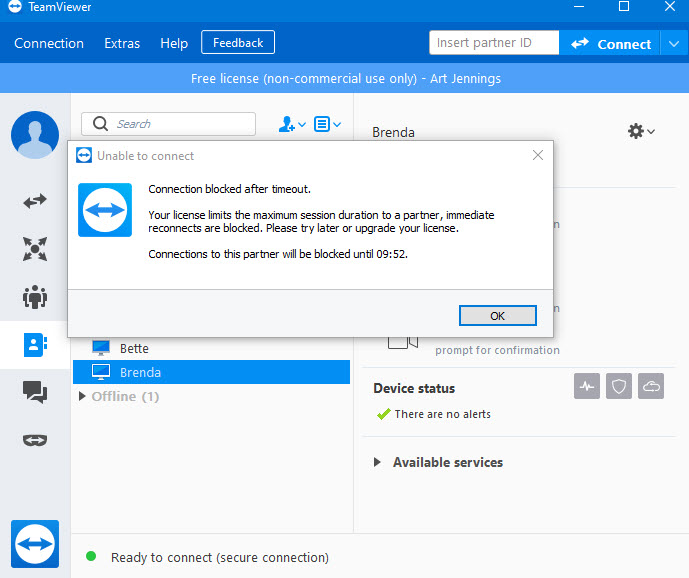Screen dimensions: 689x578
Task: Click the 'Brenda' heading in details pane
Action: tap(393, 132)
